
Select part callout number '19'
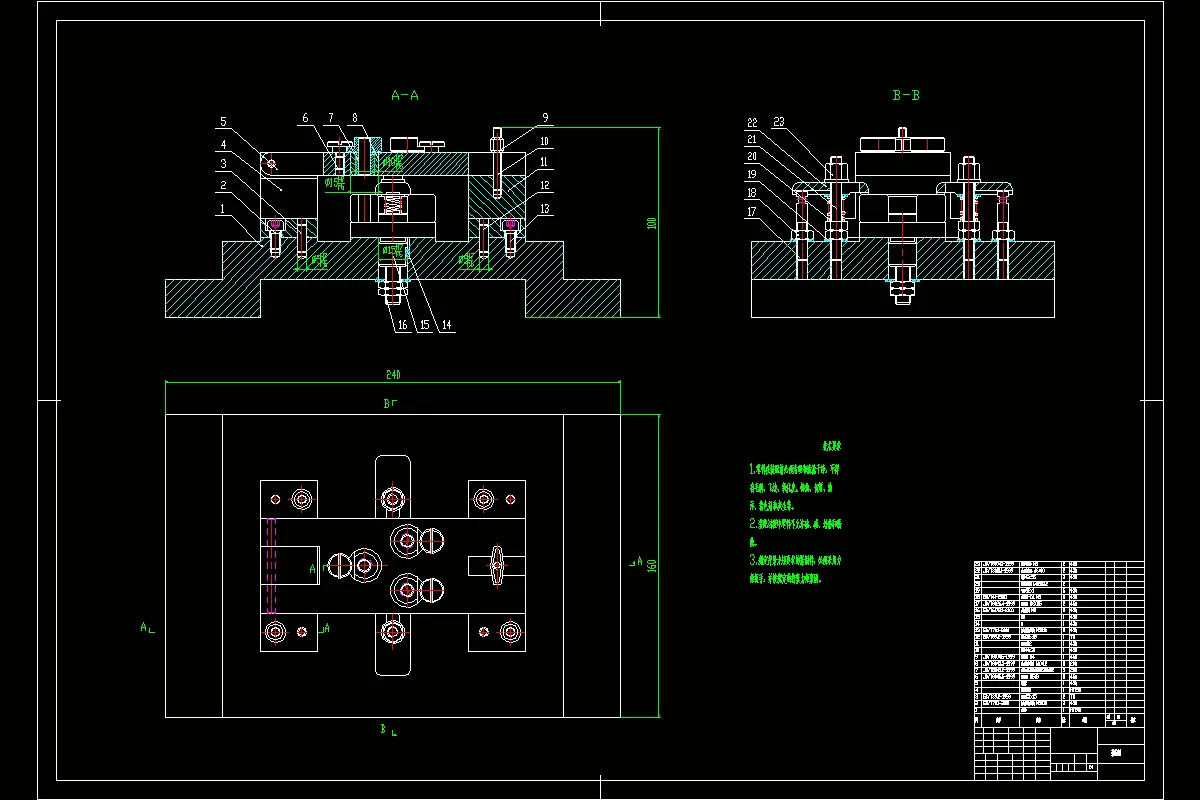point(752,175)
